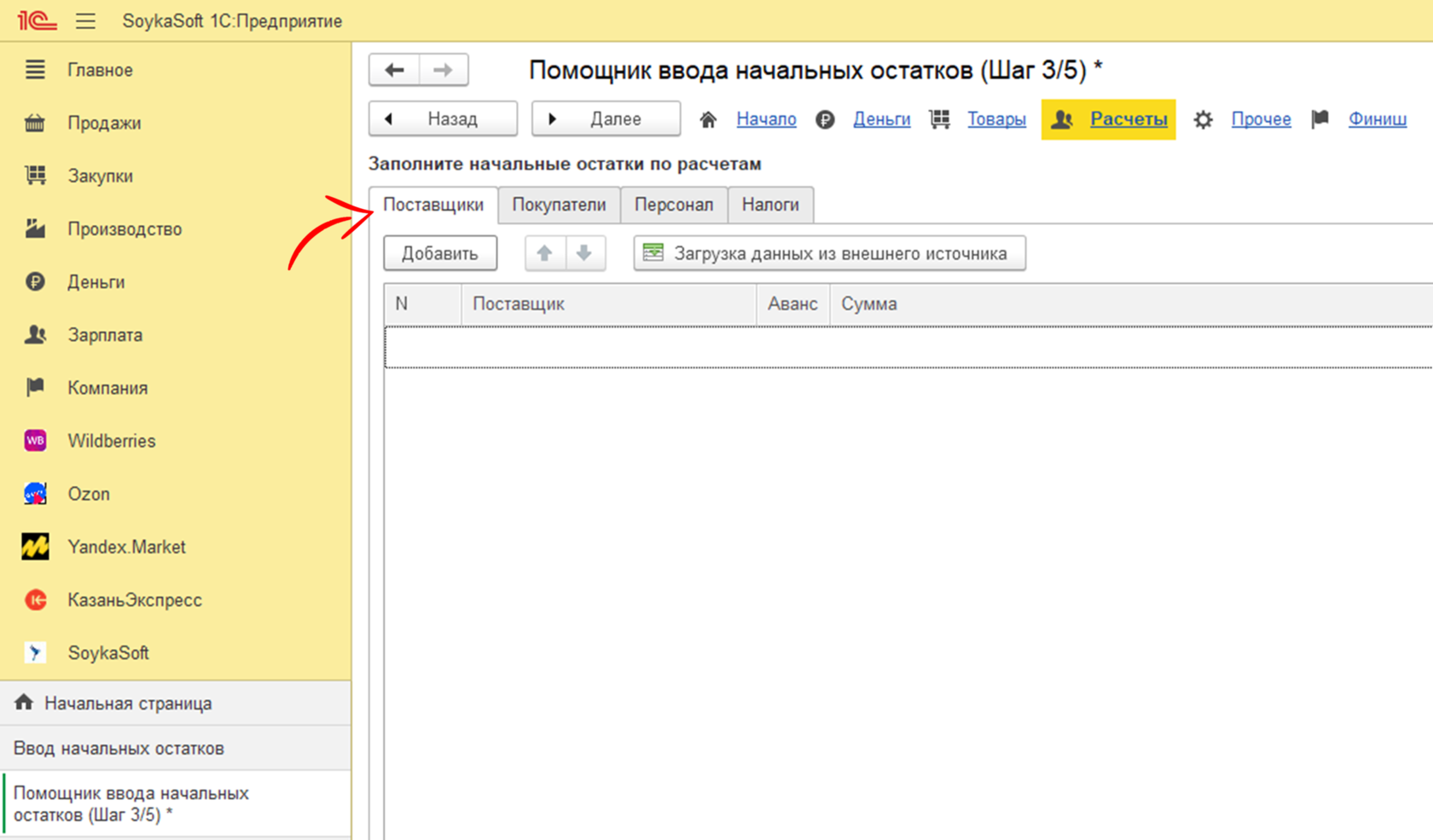Click the ruble icon before Деньги link
Image resolution: width=1433 pixels, height=840 pixels.
coord(825,119)
